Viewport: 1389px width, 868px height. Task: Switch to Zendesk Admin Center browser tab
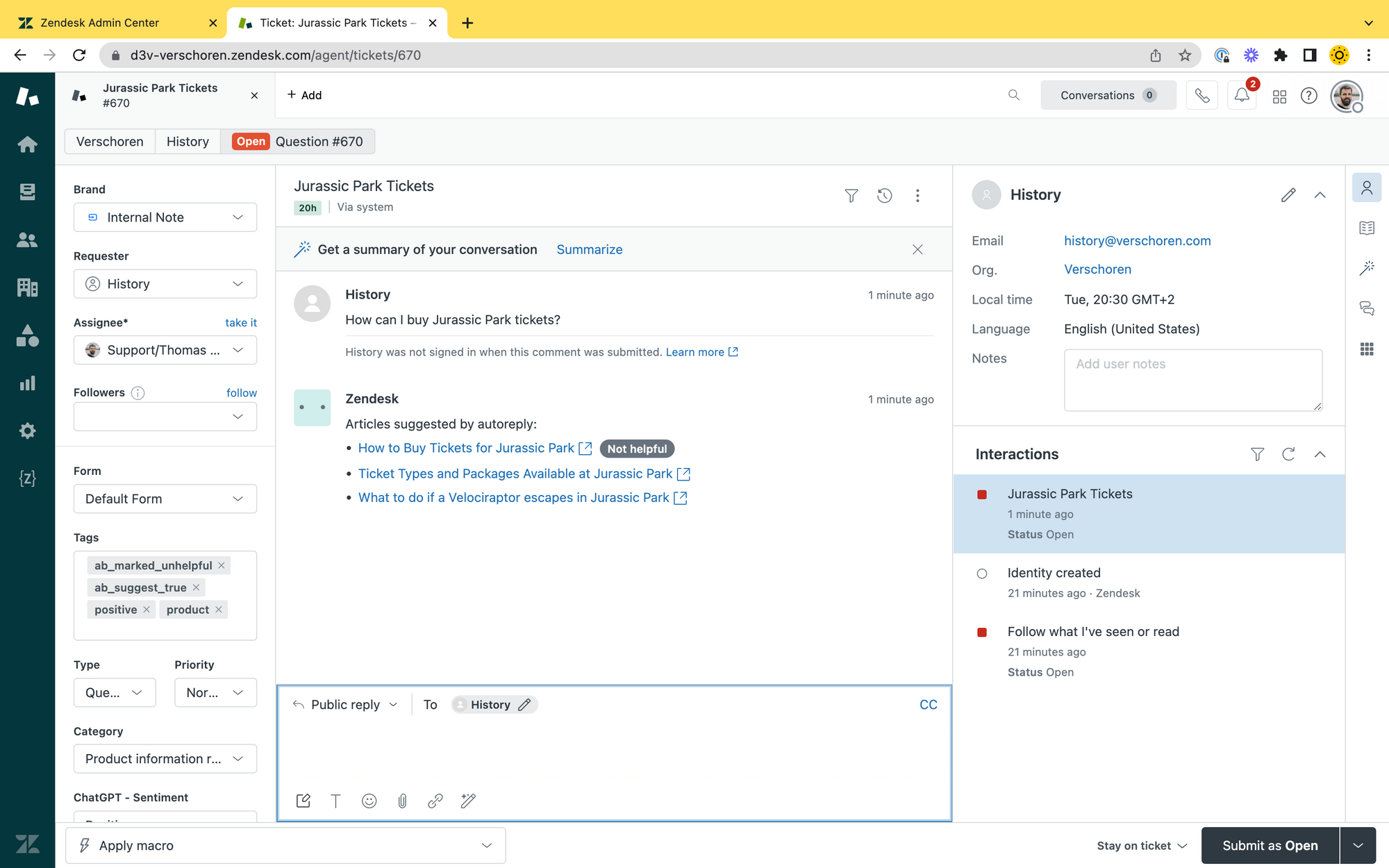(100, 23)
